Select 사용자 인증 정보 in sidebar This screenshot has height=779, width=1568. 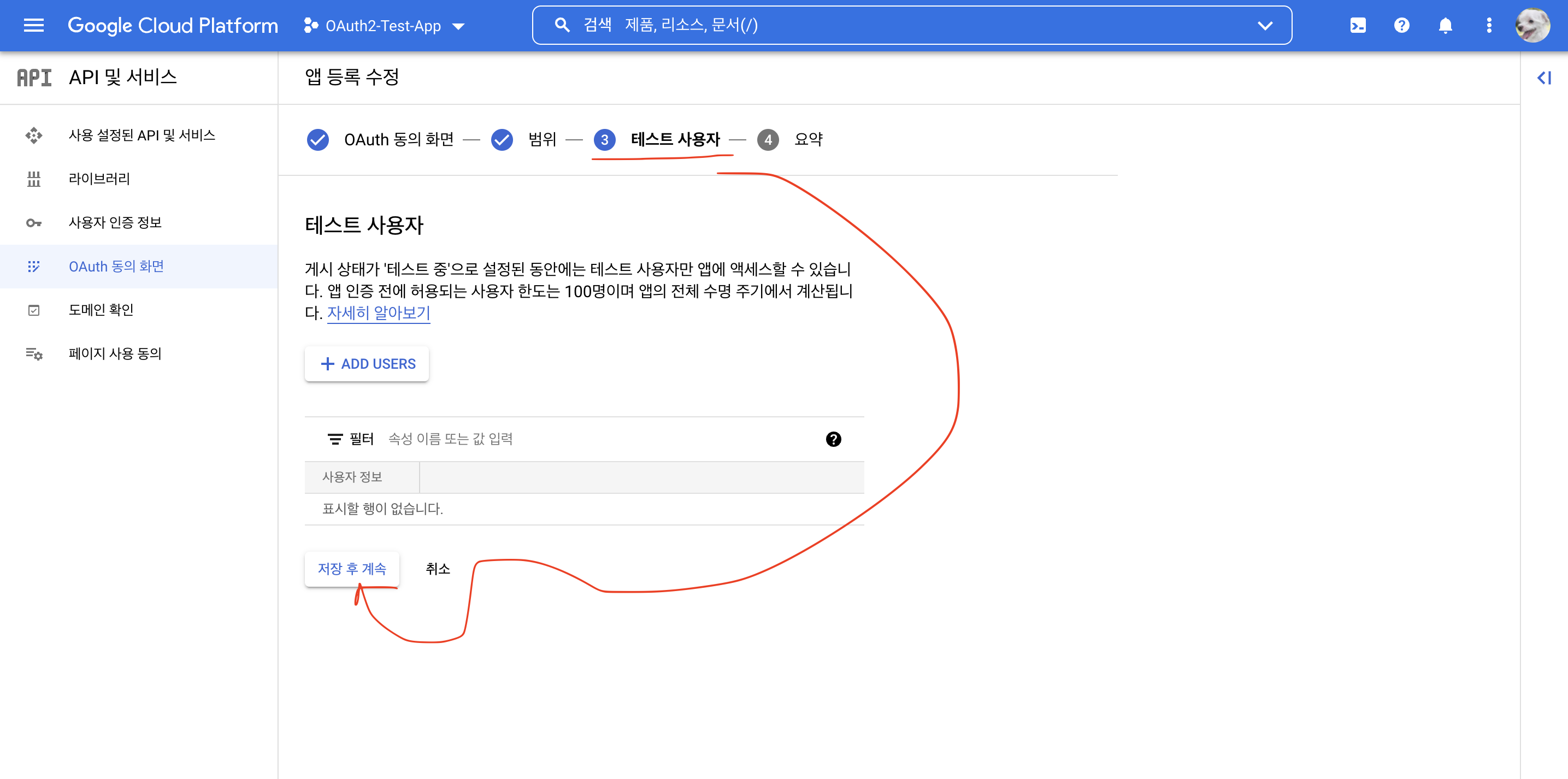tap(114, 222)
